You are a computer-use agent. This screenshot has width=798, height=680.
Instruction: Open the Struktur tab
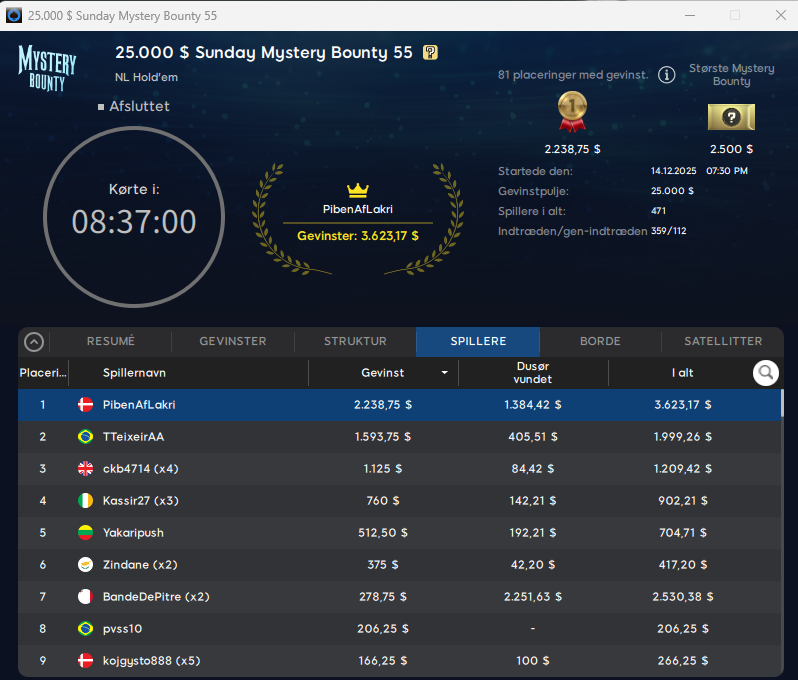pyautogui.click(x=355, y=342)
